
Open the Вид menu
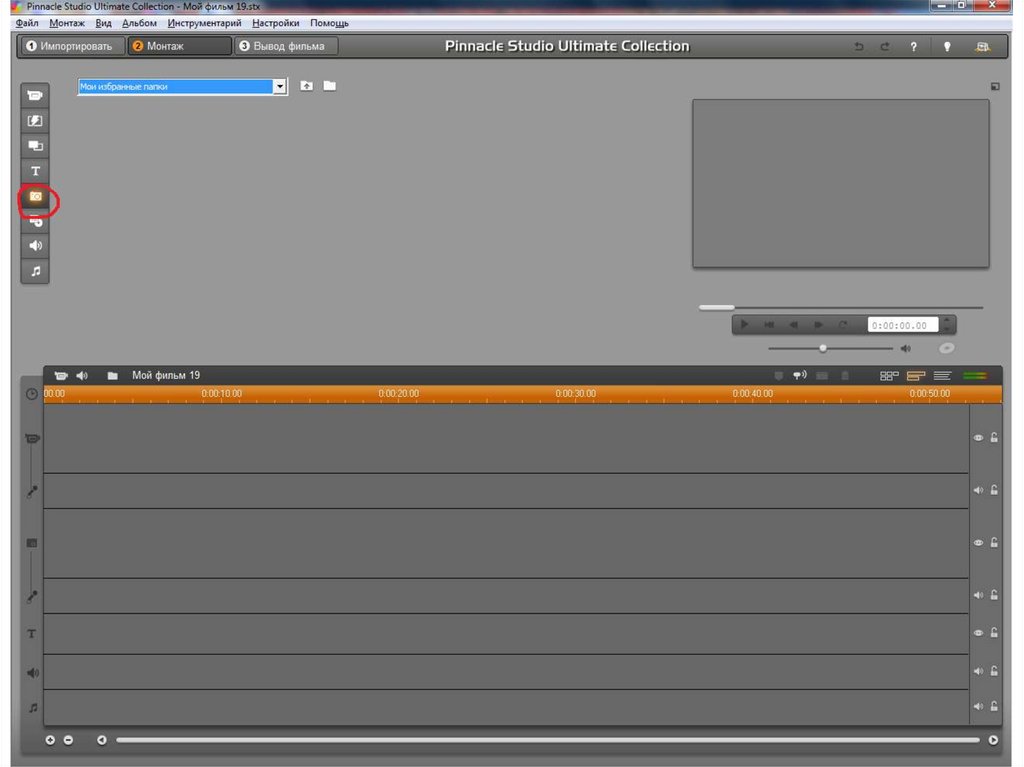[x=103, y=23]
